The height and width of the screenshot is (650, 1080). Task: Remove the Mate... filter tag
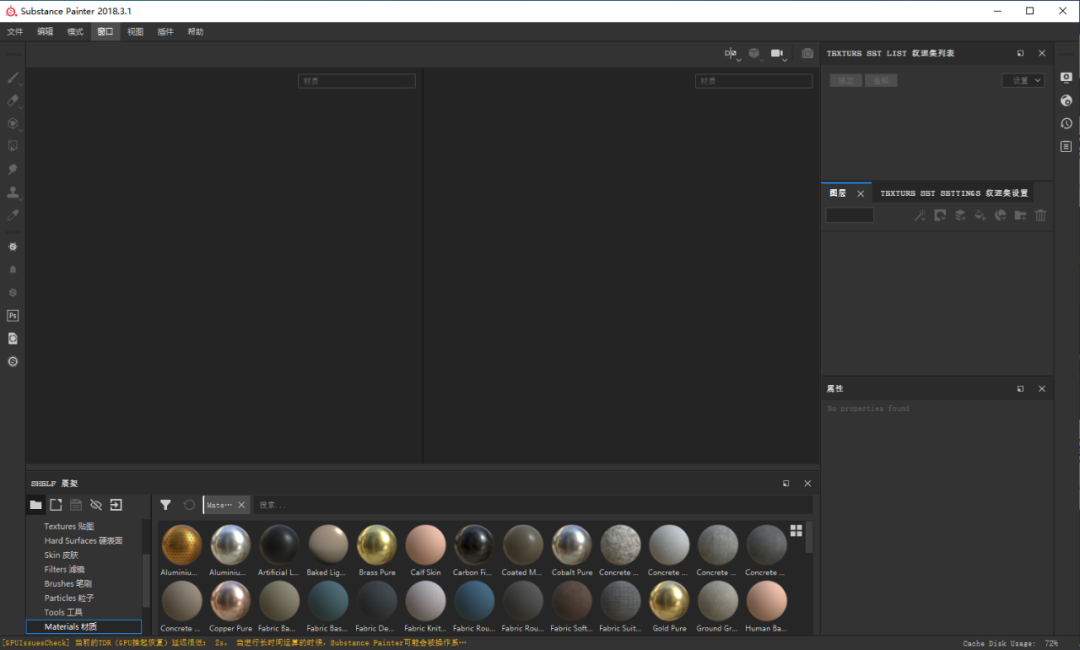point(241,505)
